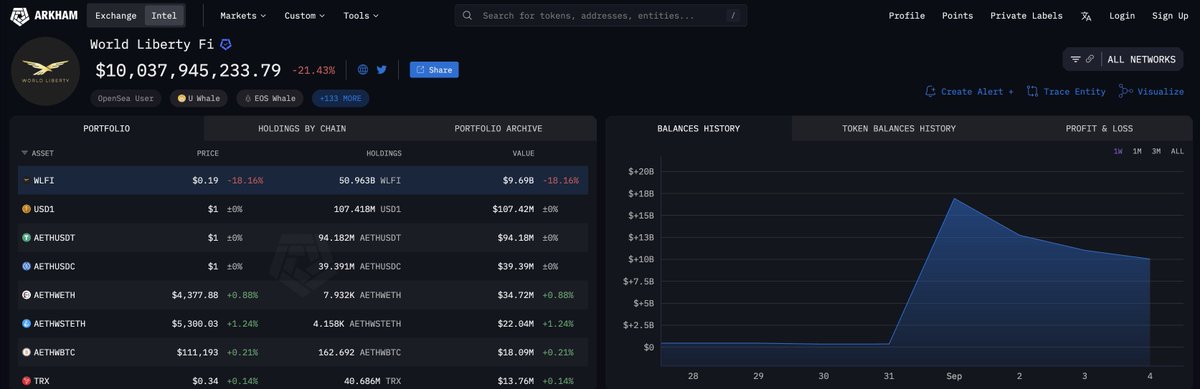1200x389 pixels.
Task: Click the USD1 token icon
Action: pyautogui.click(x=26, y=209)
